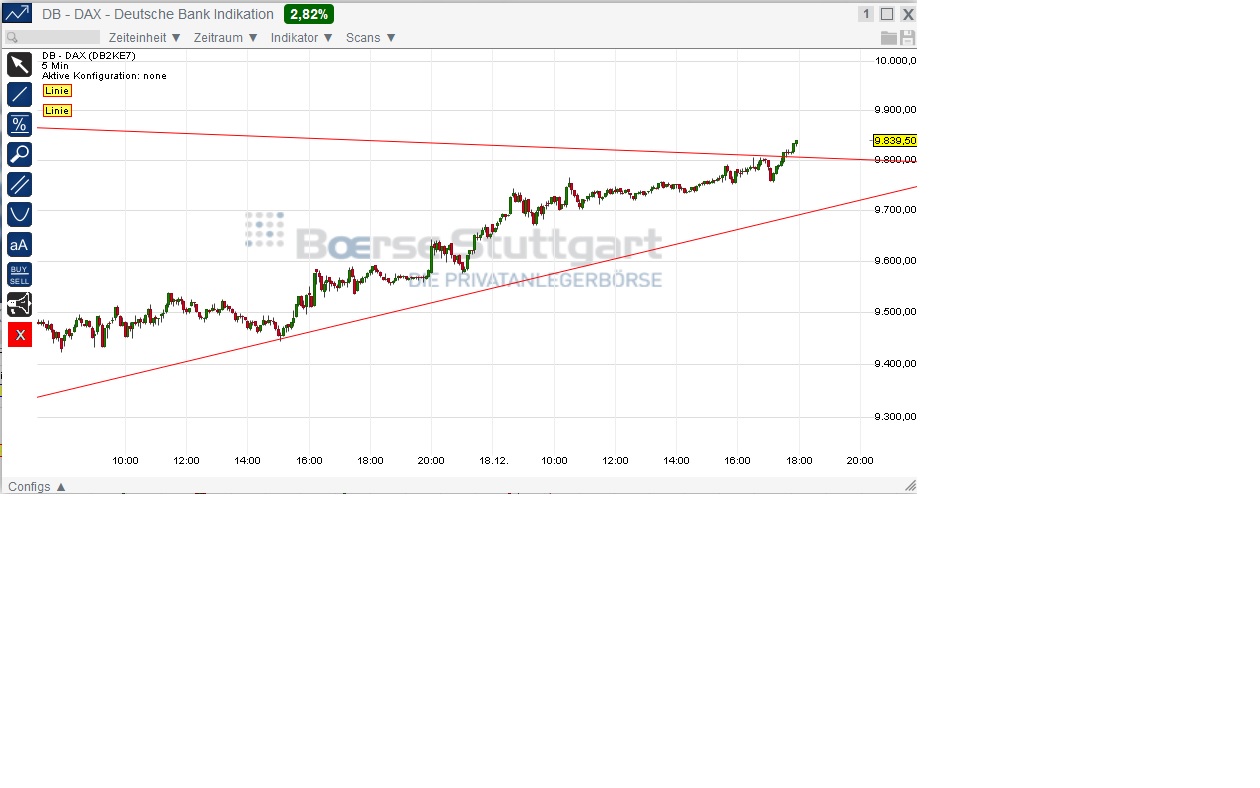Select the arrow pointer tool
This screenshot has height=788, width=1260.
tap(19, 65)
